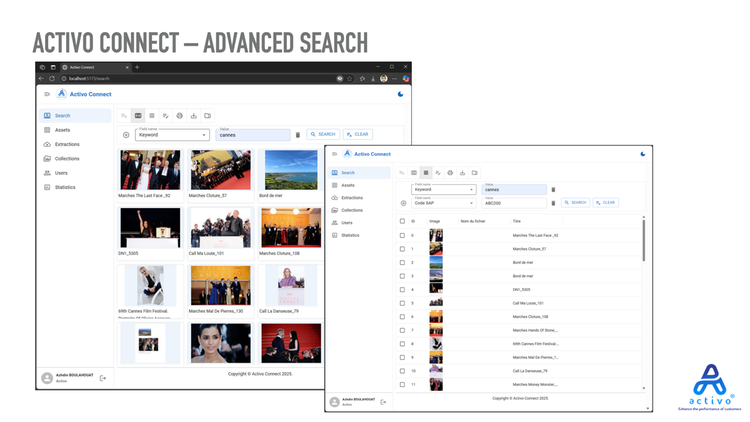Open the Call Ma Loute_101 thumbnail in grid
Screen dimensions: 750x422
click(221, 228)
